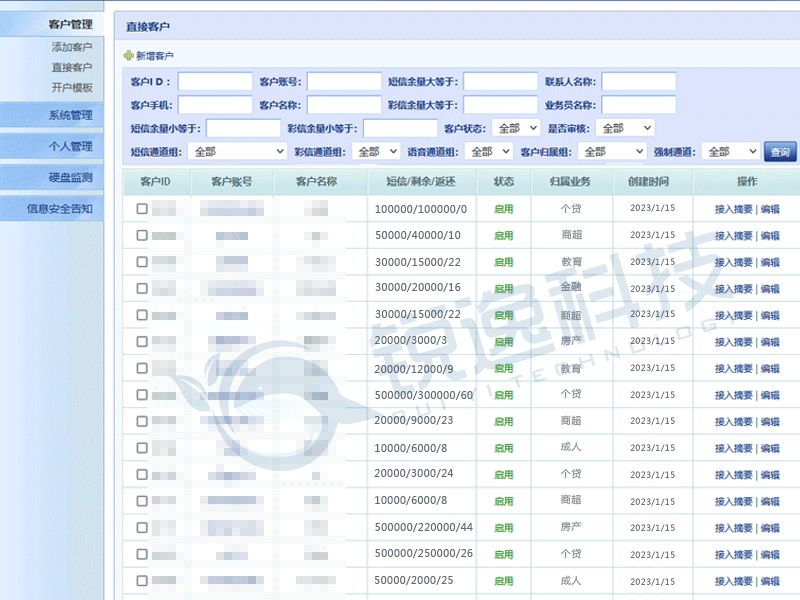Click 接入摘要 in the 500000/220000/44 row

[x=733, y=528]
